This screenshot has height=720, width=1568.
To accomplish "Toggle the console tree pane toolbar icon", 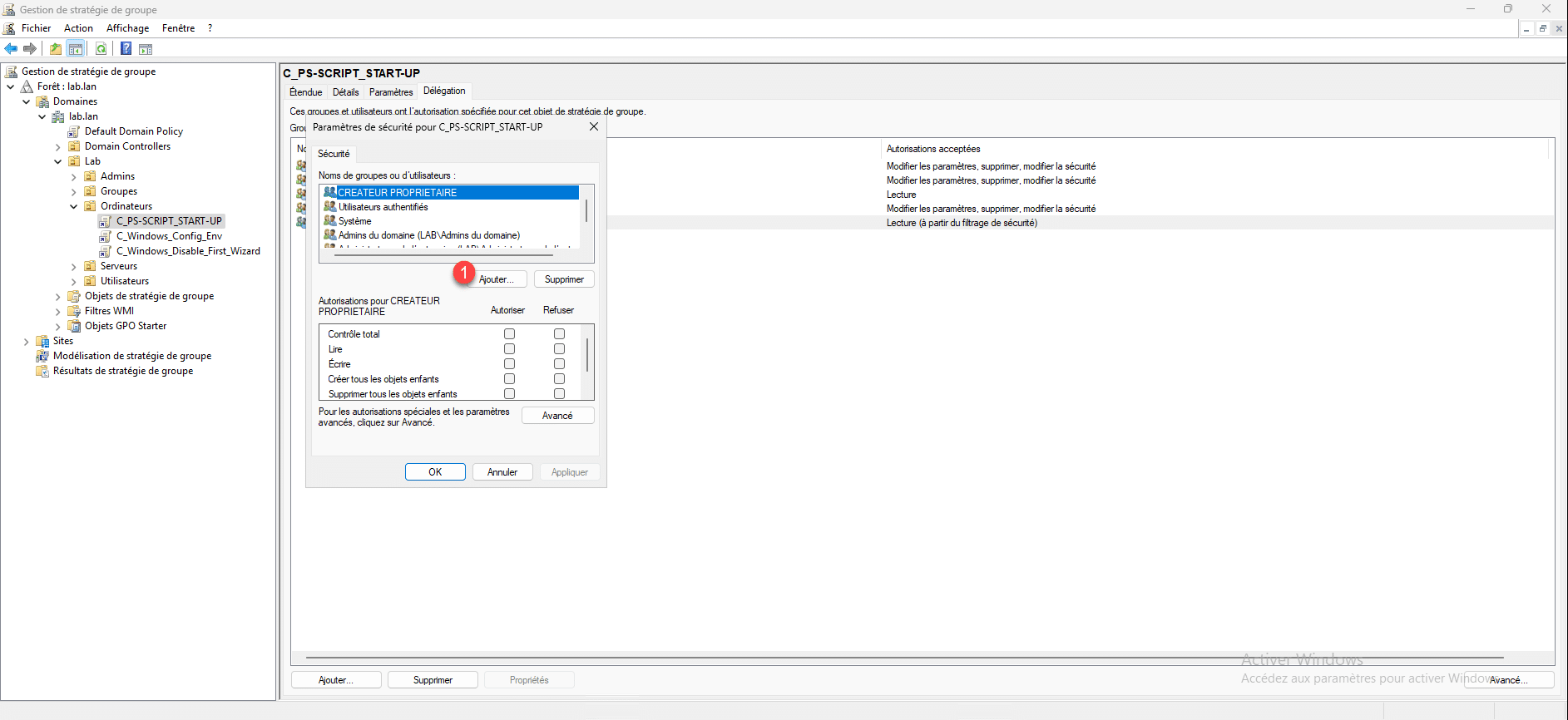I will (76, 49).
